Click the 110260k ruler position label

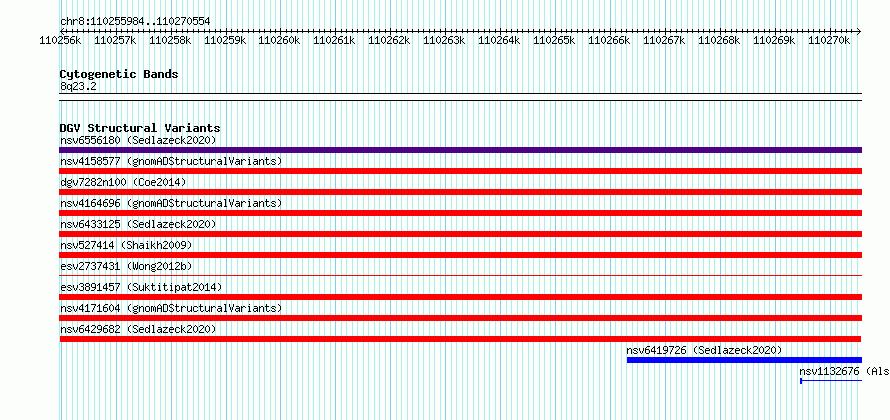(280, 40)
